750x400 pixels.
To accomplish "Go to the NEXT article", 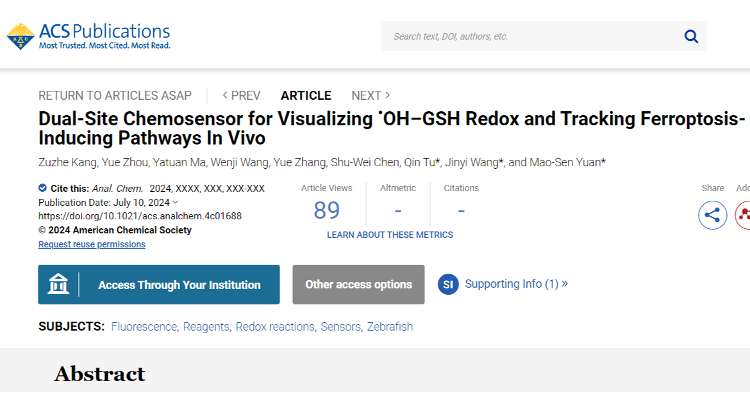I will click(371, 96).
